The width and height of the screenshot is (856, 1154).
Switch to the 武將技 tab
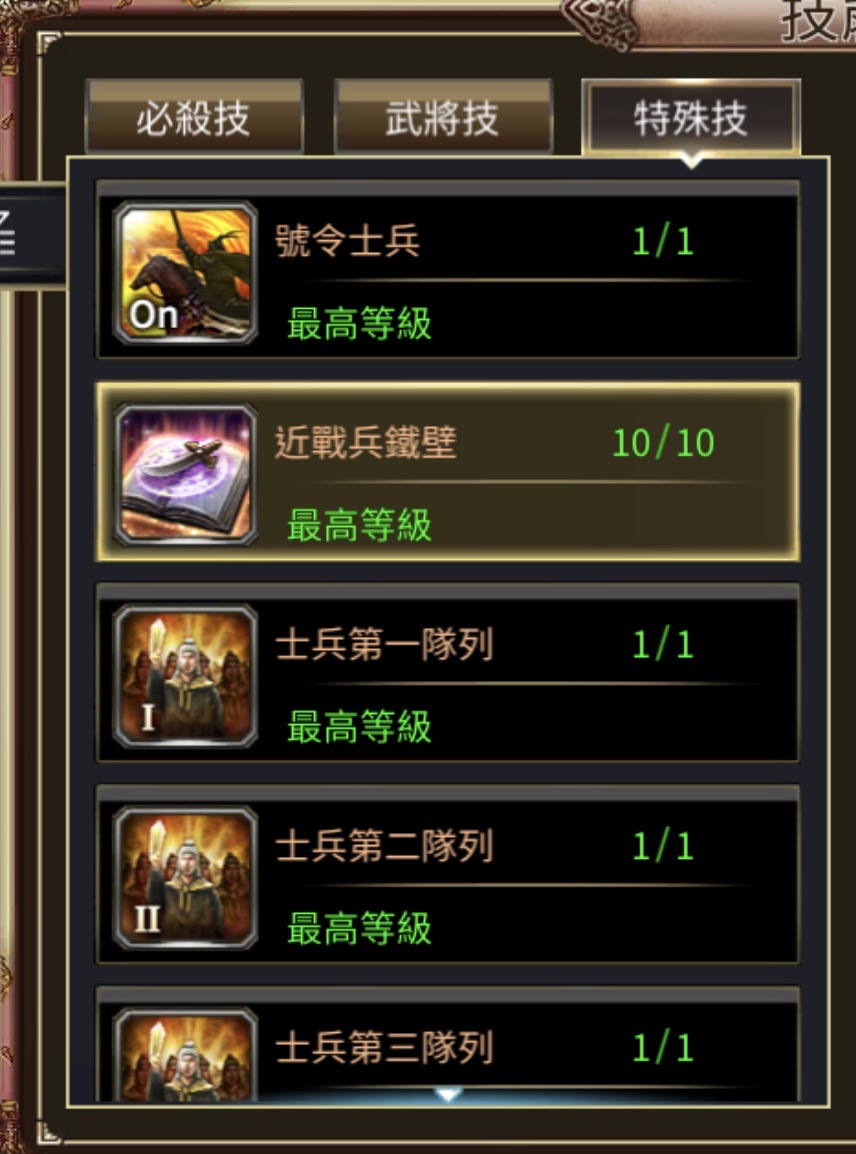click(x=443, y=117)
